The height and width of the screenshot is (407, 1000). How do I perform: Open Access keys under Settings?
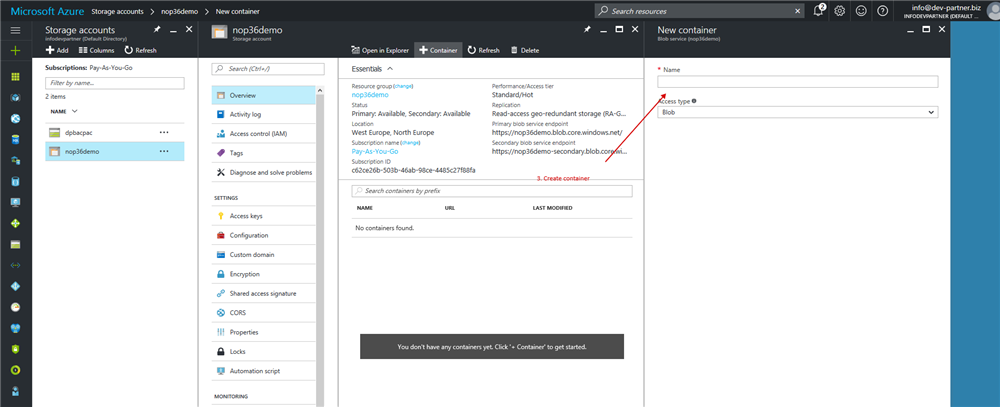[263, 216]
